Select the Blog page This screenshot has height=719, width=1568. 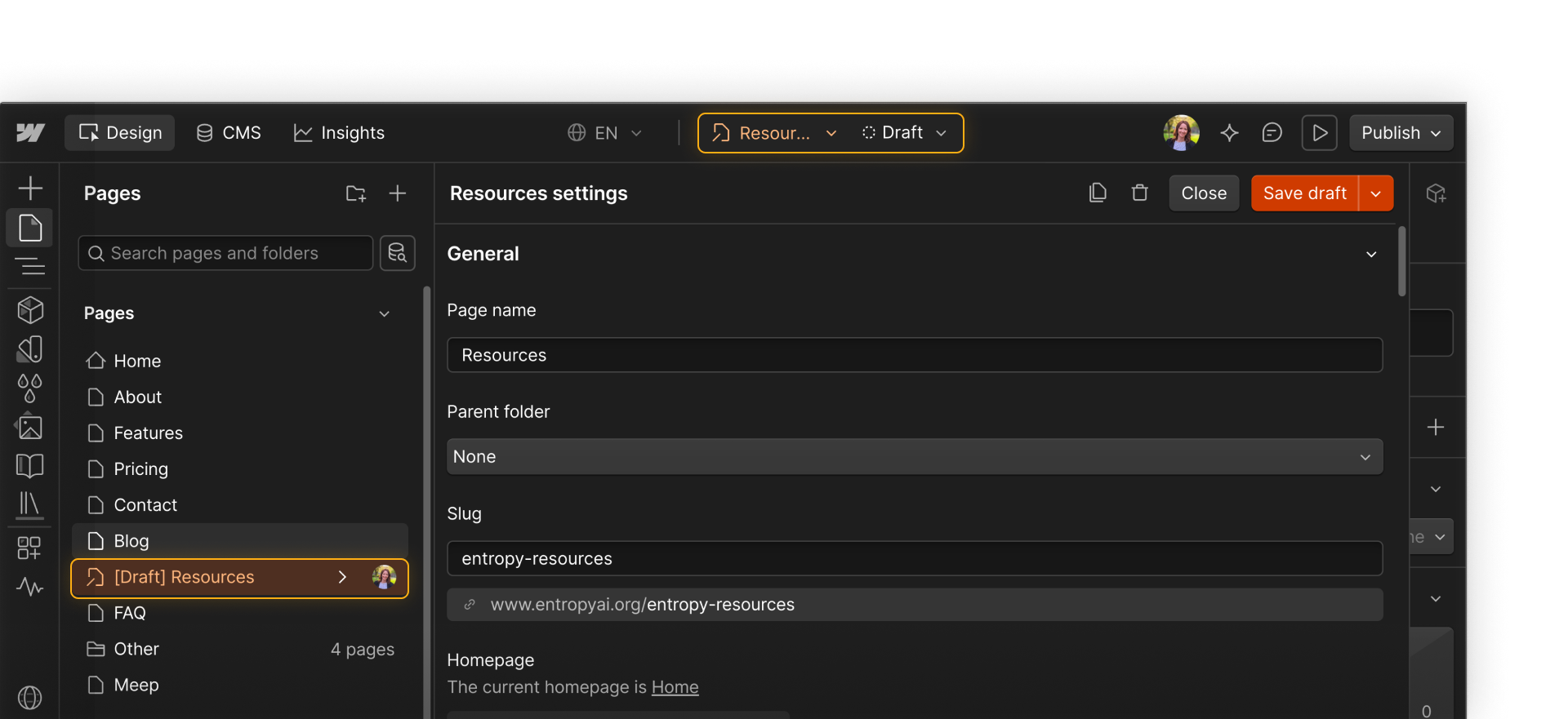click(x=239, y=541)
